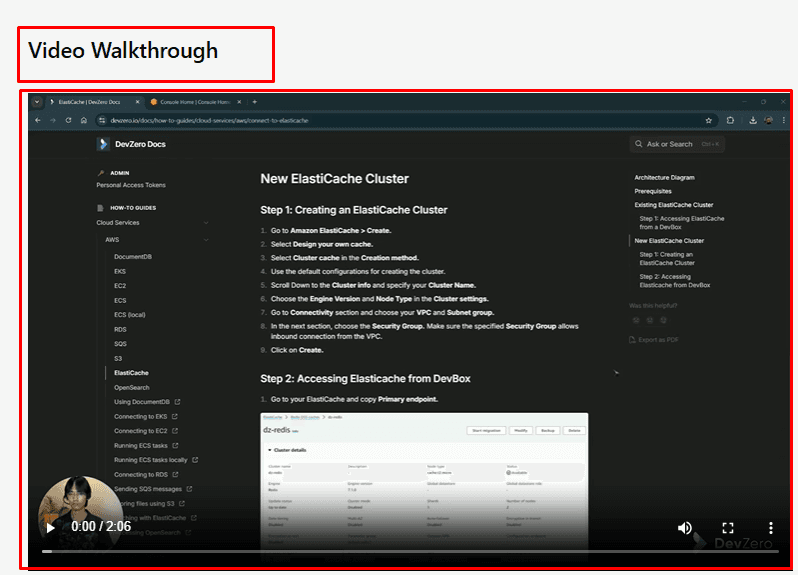The height and width of the screenshot is (575, 798).
Task: Open a new browser tab
Action: pos(254,102)
